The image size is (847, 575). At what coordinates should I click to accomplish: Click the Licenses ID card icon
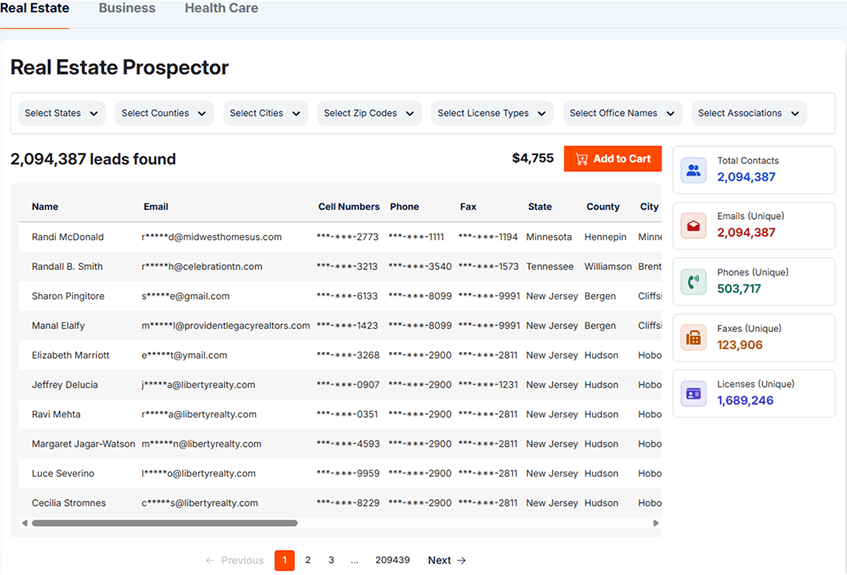point(694,394)
